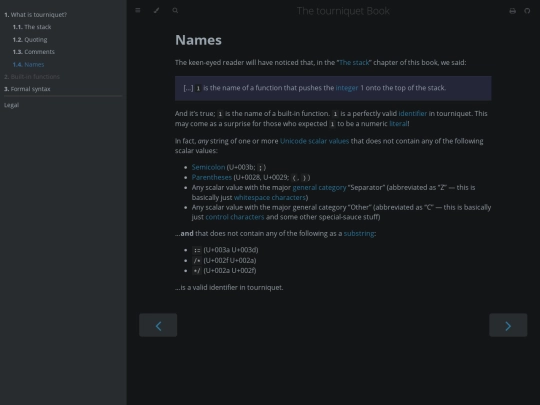540x405 pixels.
Task: Follow the 'literal' link
Action: (x=398, y=124)
